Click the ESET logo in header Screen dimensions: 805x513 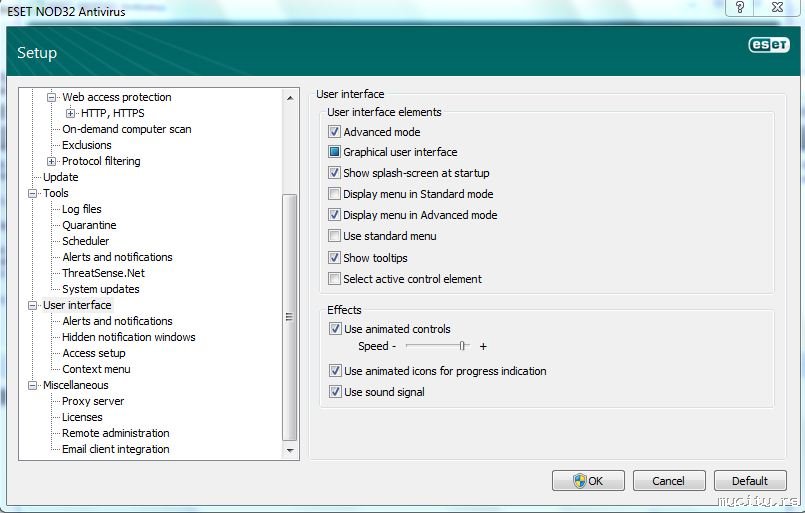click(x=769, y=45)
